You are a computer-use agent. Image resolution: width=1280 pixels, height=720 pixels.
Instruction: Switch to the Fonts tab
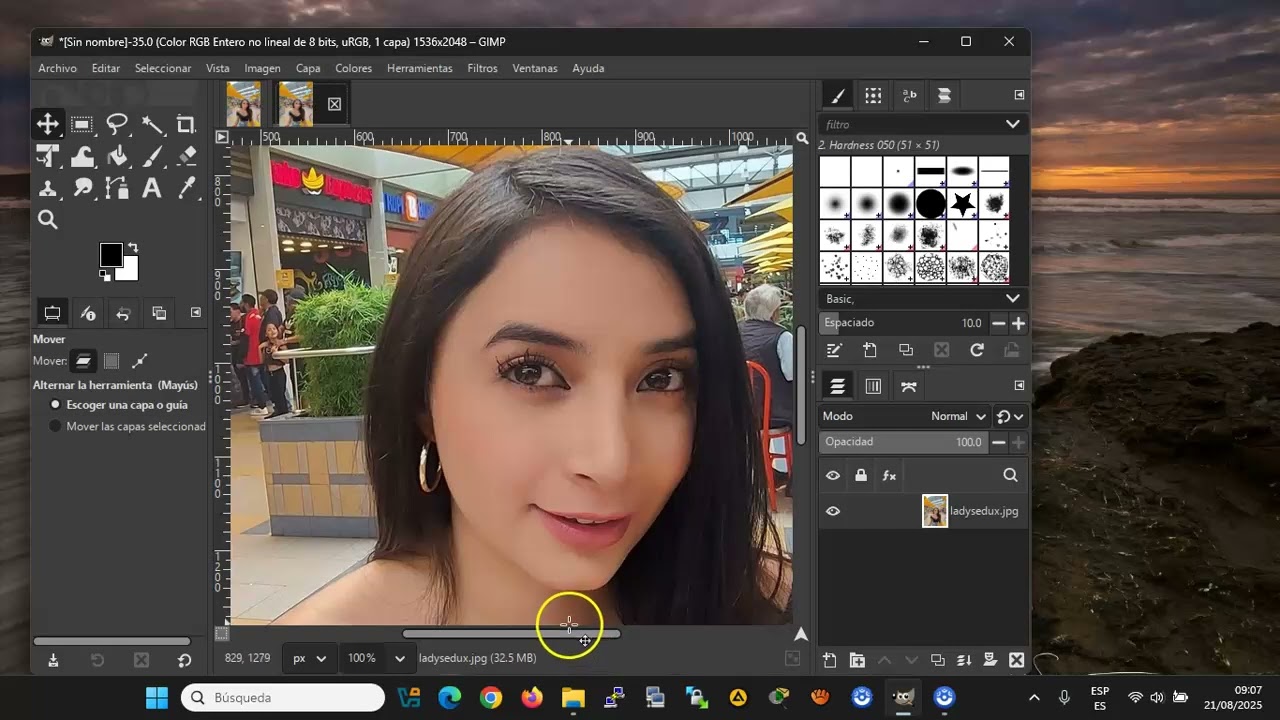click(909, 95)
